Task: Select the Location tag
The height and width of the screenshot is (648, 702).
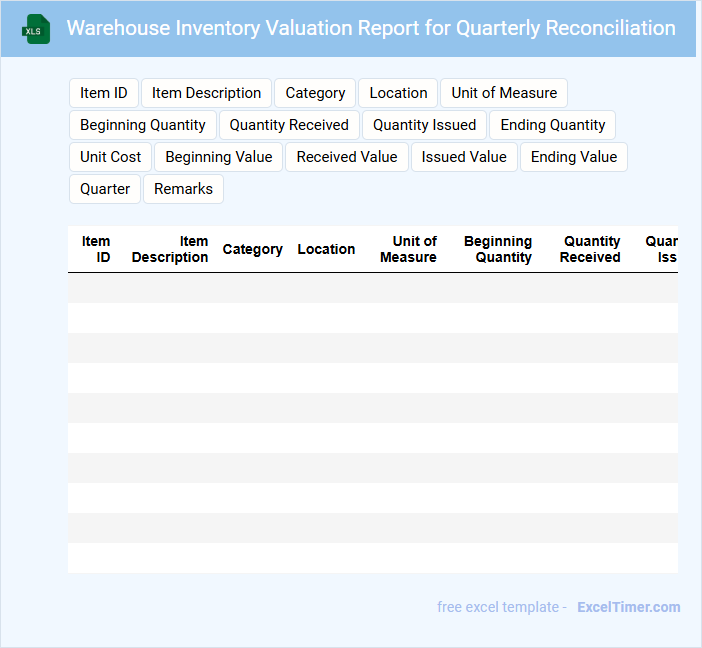Action: 398,93
